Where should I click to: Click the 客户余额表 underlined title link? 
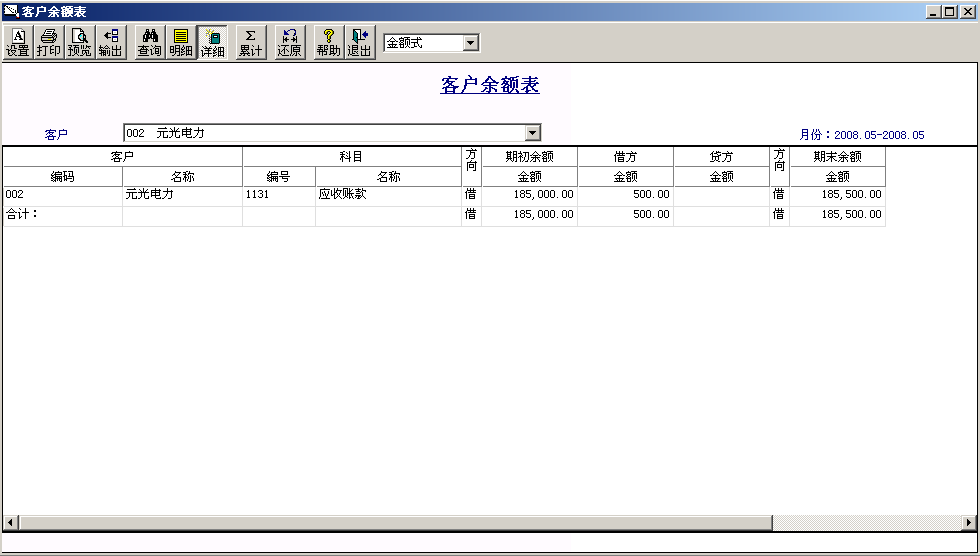click(x=490, y=85)
